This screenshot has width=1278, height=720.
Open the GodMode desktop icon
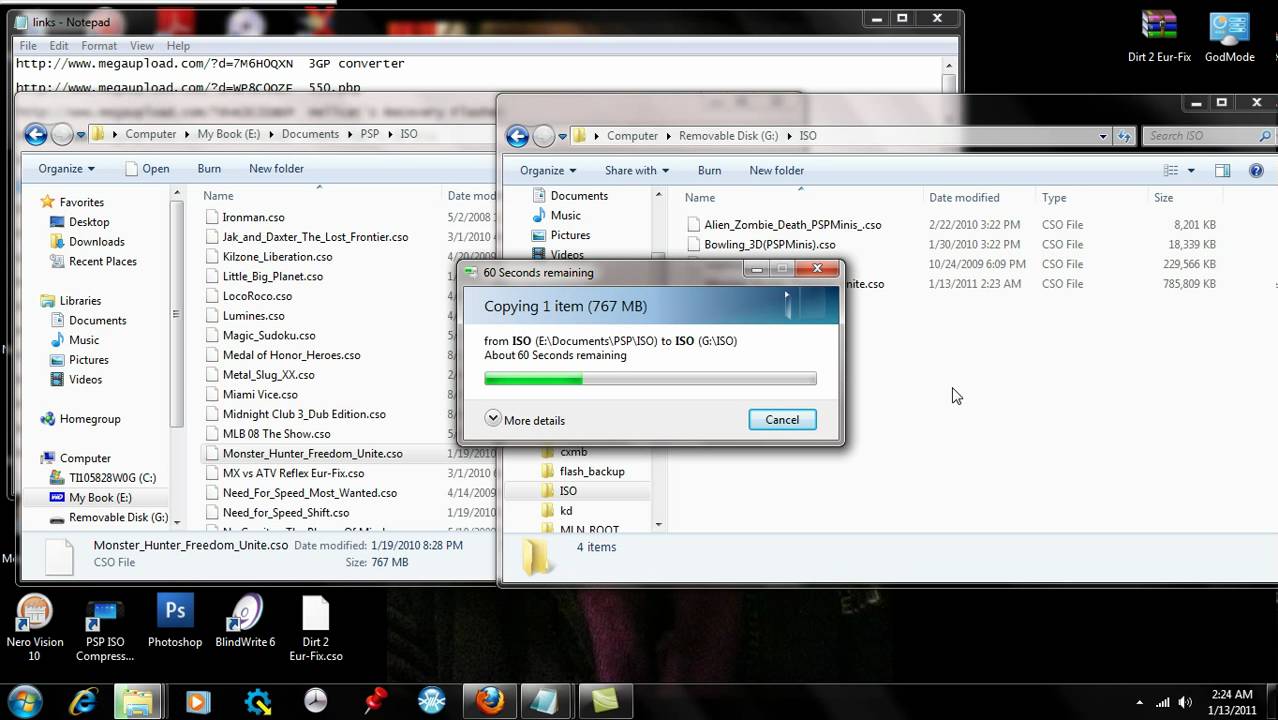point(1229,37)
